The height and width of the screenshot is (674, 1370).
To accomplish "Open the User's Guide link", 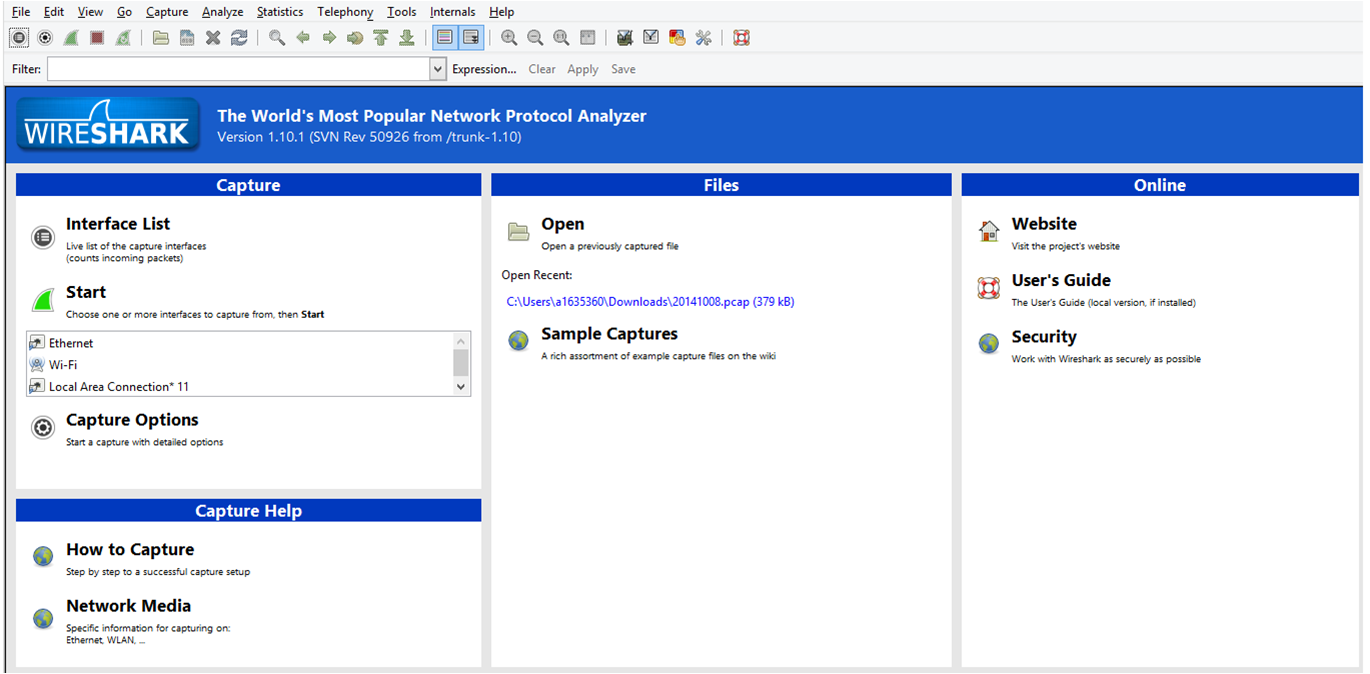I will (1060, 281).
